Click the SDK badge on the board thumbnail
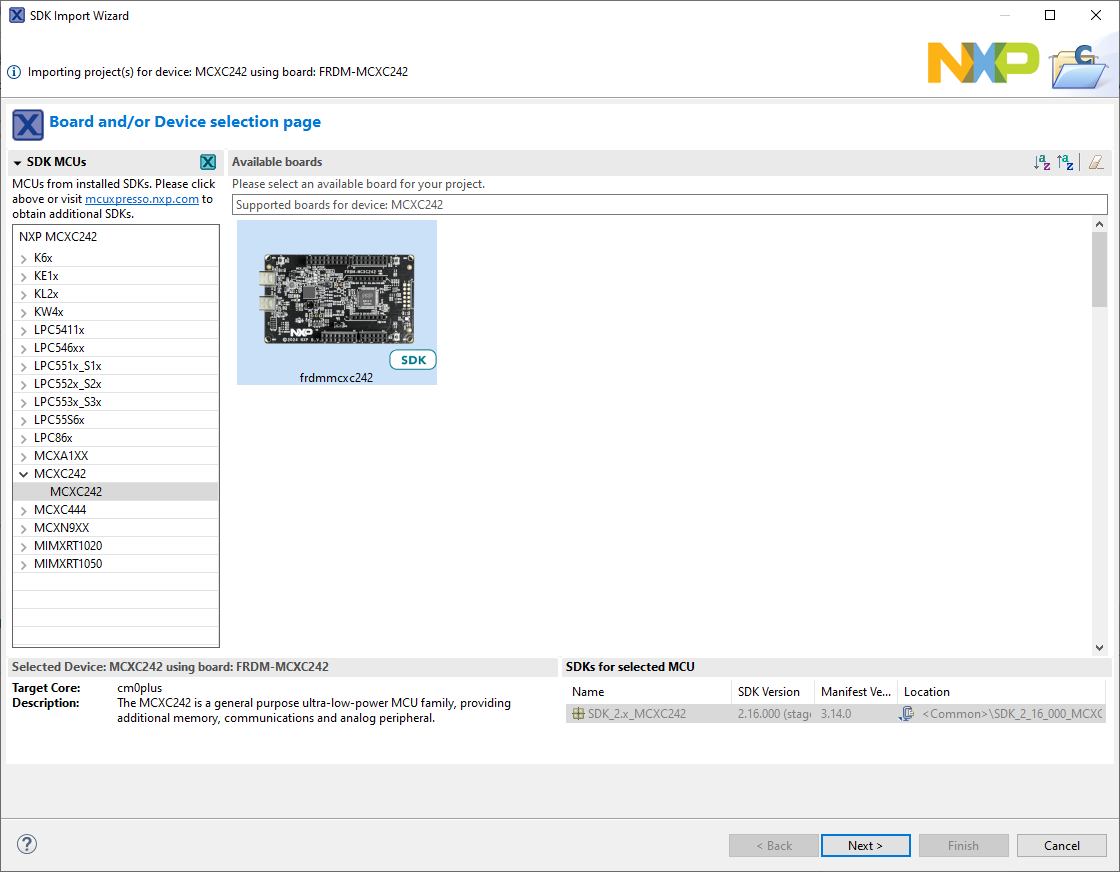The width and height of the screenshot is (1120, 872). click(x=412, y=360)
